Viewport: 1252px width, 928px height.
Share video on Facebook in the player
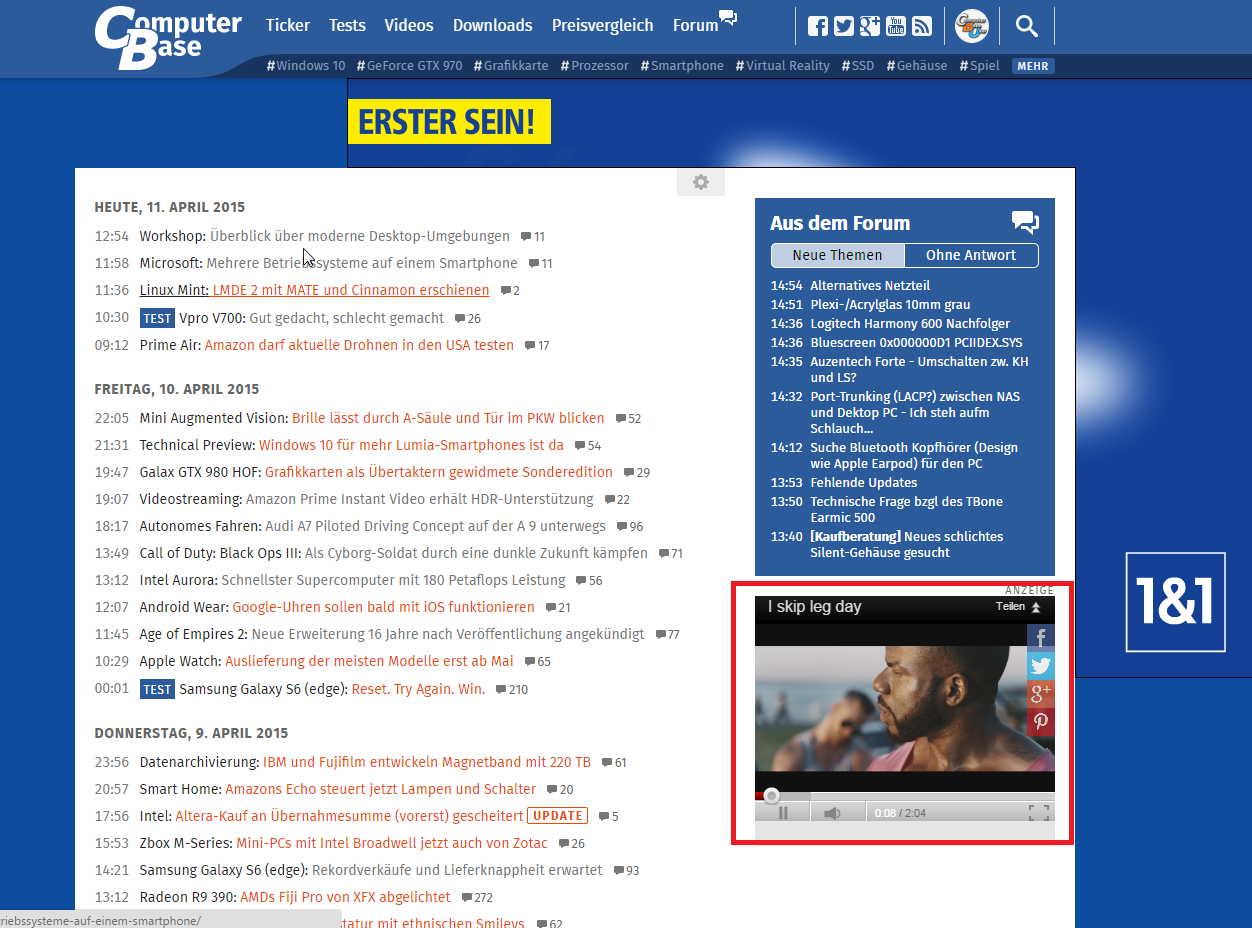[x=1041, y=638]
